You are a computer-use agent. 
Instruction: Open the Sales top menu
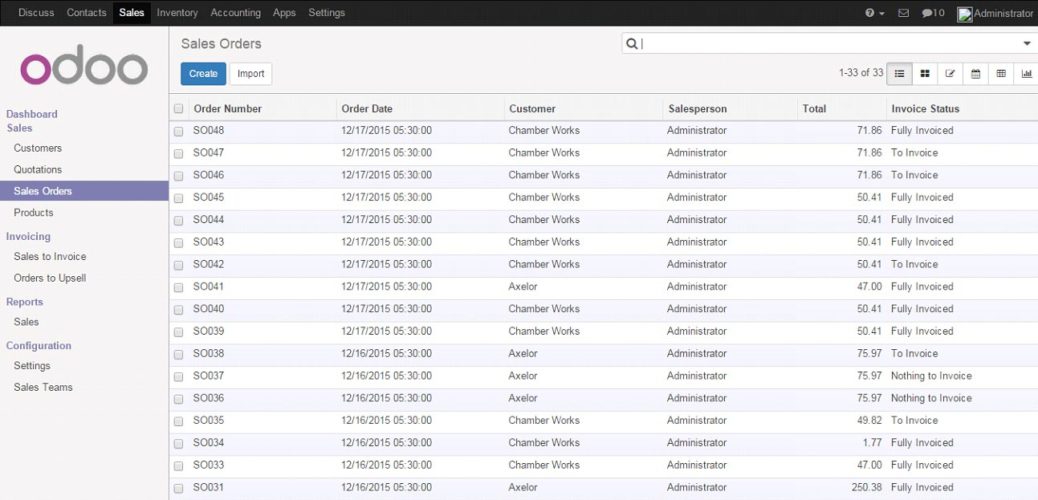(x=132, y=13)
